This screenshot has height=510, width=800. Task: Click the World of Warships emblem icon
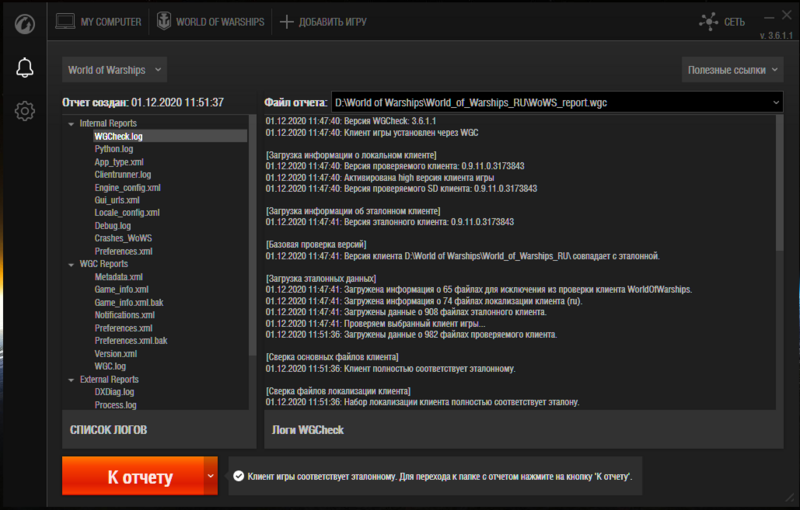(x=164, y=21)
